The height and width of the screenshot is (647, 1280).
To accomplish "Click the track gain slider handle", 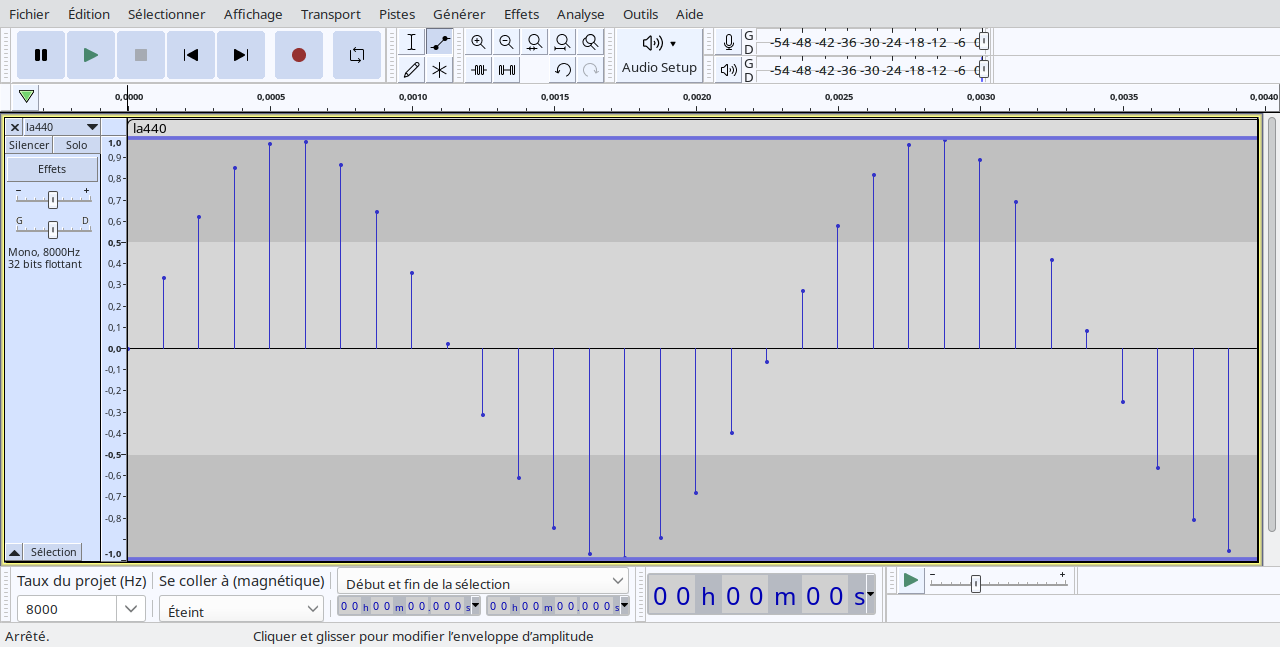I will (x=53, y=199).
